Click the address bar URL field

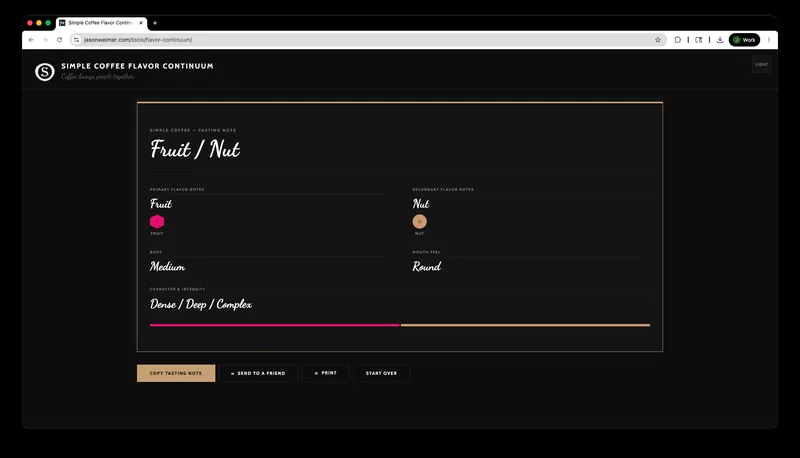click(x=367, y=40)
